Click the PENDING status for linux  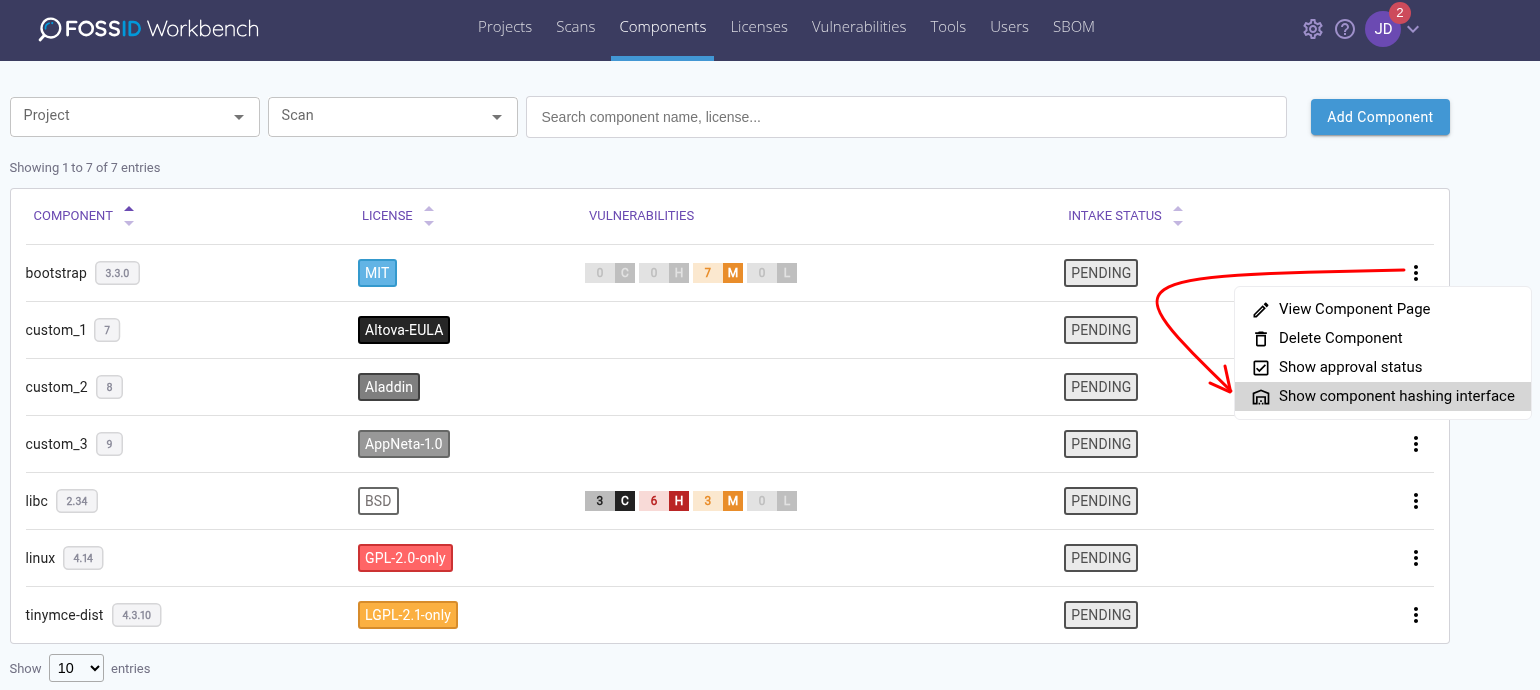(1101, 558)
